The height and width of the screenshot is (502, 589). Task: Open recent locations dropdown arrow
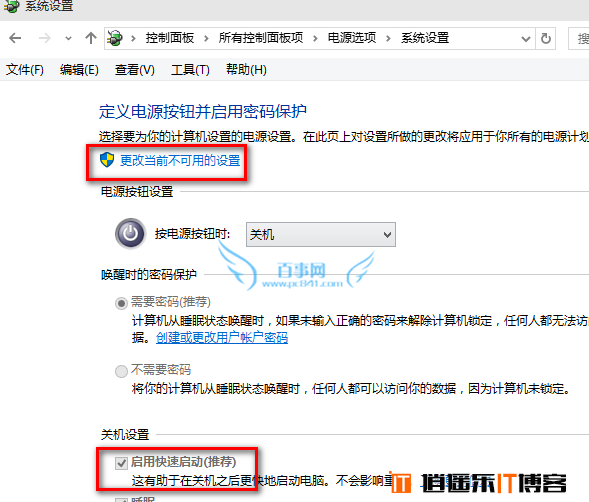click(68, 38)
